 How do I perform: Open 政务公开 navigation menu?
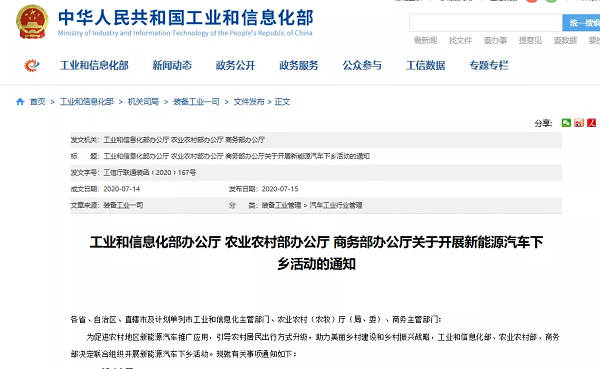tap(235, 65)
